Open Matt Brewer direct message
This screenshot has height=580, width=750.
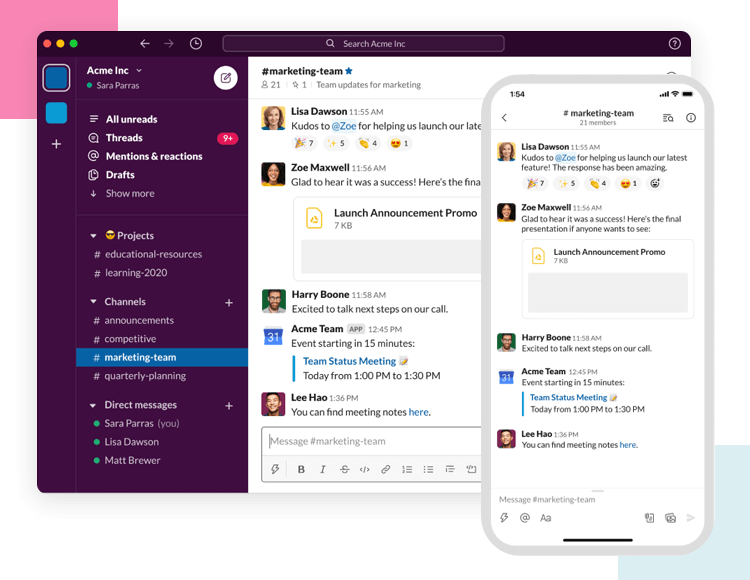click(x=162, y=460)
